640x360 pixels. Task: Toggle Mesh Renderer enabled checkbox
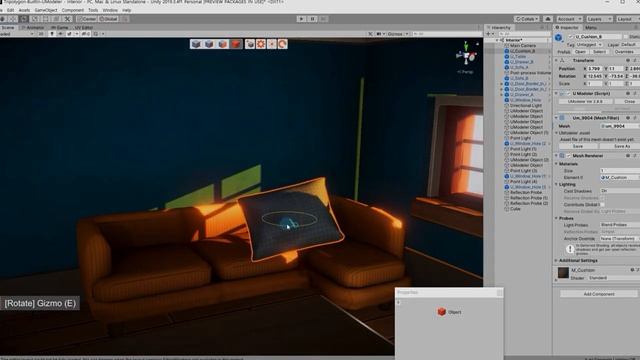tap(569, 156)
